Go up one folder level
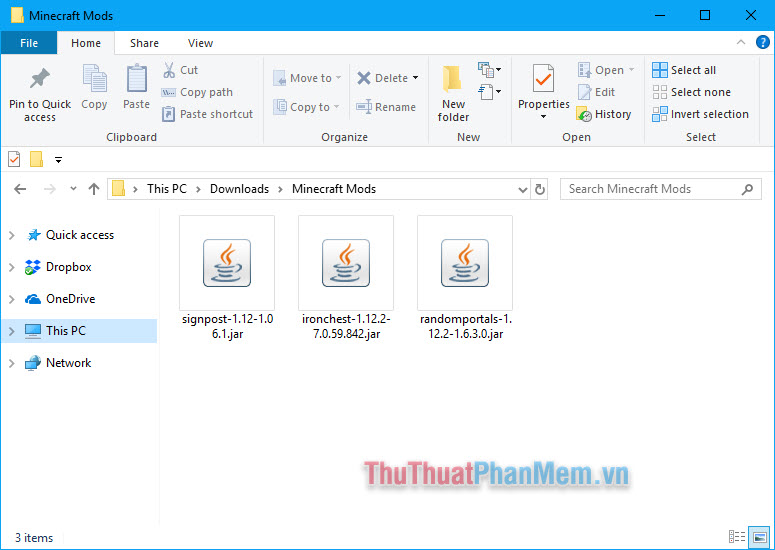This screenshot has height=550, width=775. [94, 189]
